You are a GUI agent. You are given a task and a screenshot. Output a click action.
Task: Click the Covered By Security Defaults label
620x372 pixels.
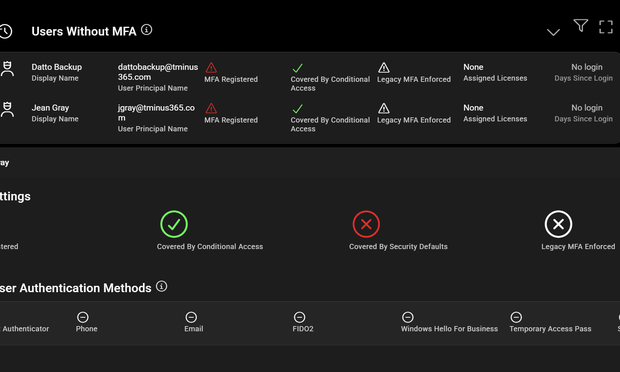click(x=398, y=247)
